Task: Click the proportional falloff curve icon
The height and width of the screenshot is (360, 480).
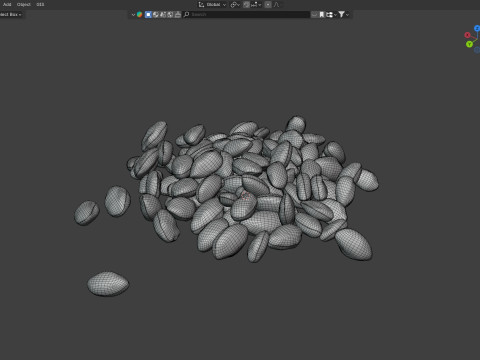Action: (x=277, y=5)
